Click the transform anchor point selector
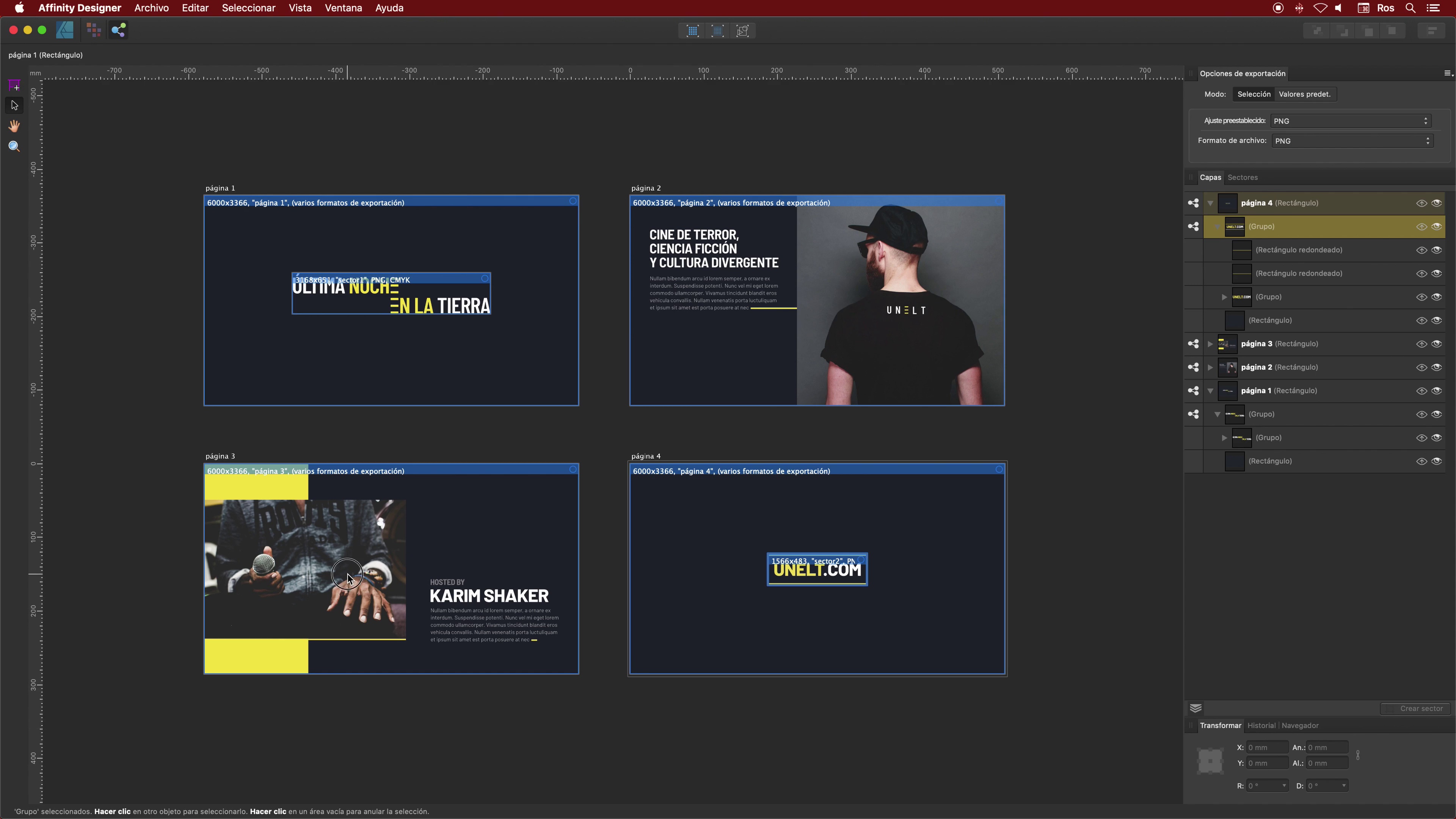 [x=1210, y=761]
